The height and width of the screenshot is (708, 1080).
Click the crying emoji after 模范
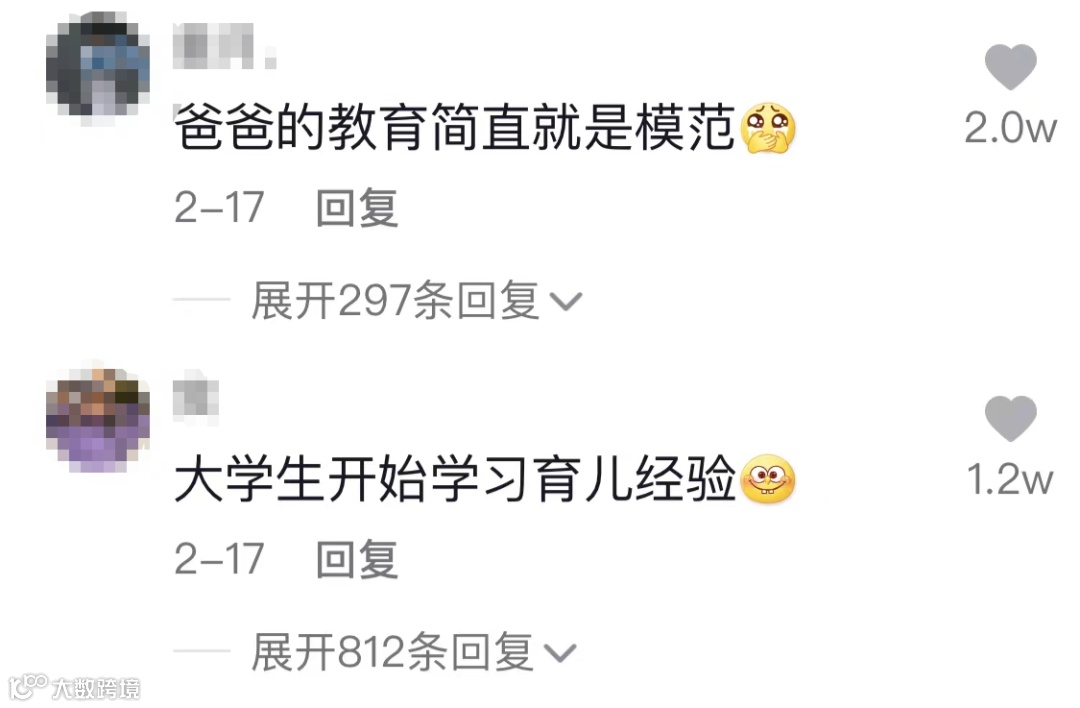pos(768,128)
